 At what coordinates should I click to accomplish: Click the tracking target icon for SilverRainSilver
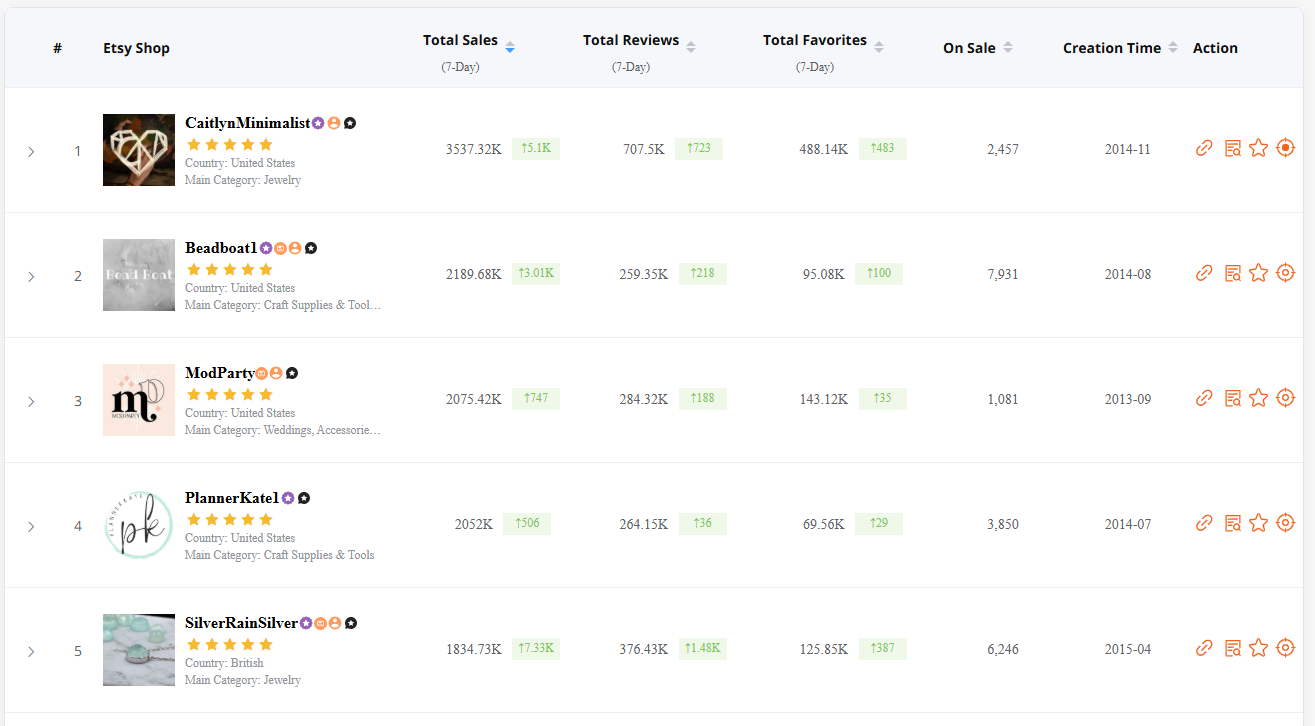pyautogui.click(x=1285, y=647)
